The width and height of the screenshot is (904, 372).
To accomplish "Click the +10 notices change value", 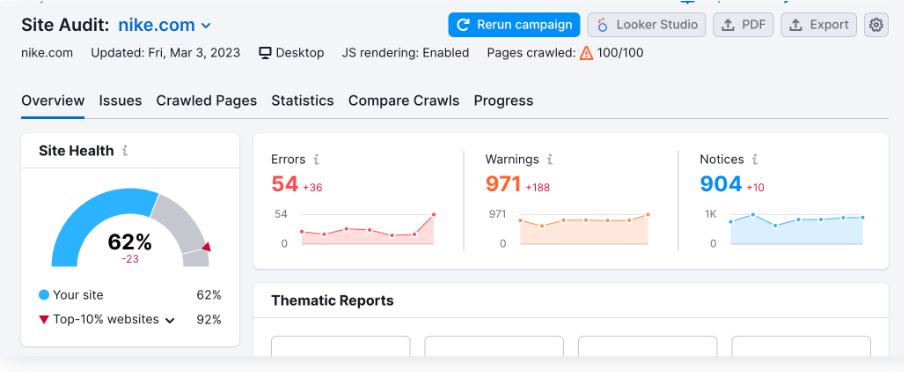I will [x=755, y=187].
